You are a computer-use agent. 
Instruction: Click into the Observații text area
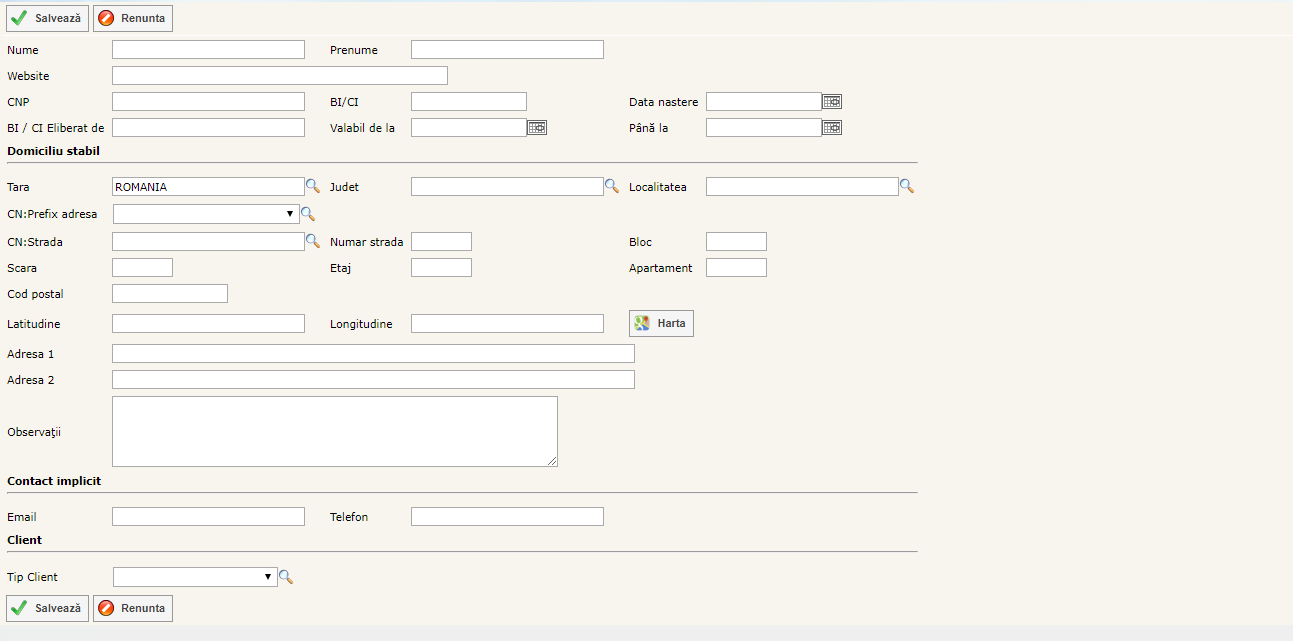point(334,431)
